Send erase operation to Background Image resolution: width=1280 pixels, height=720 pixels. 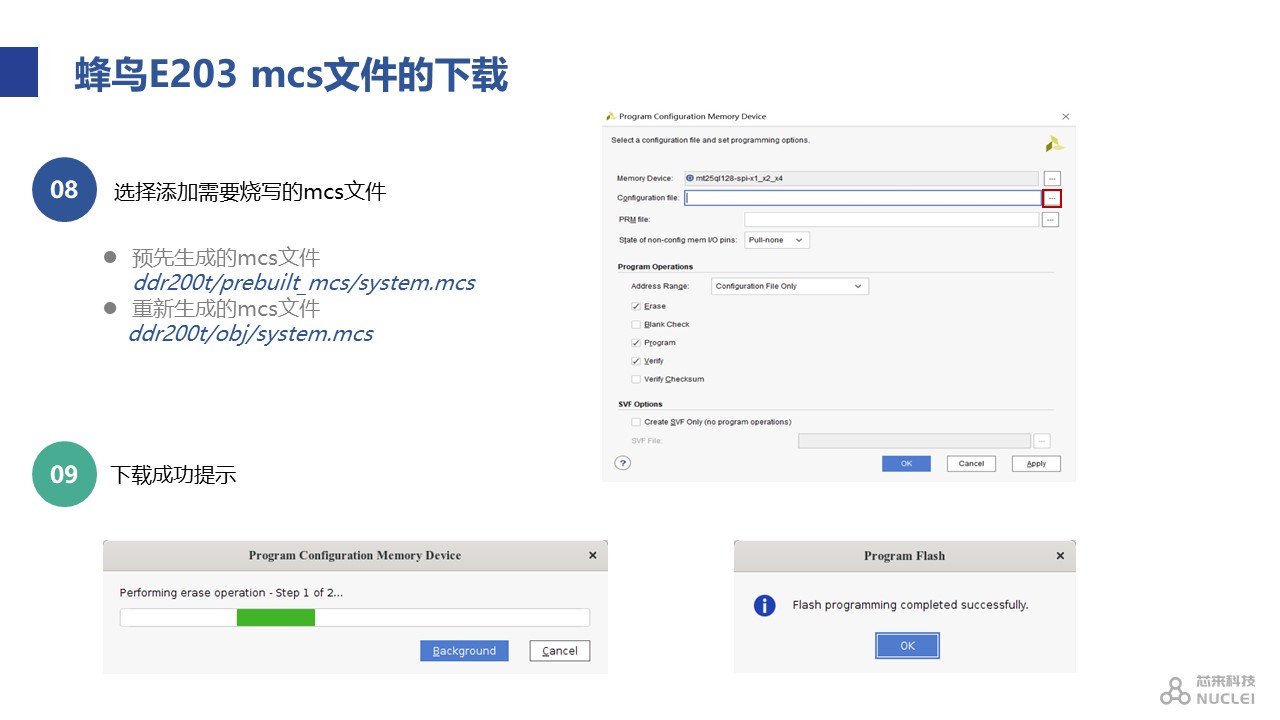tap(464, 651)
